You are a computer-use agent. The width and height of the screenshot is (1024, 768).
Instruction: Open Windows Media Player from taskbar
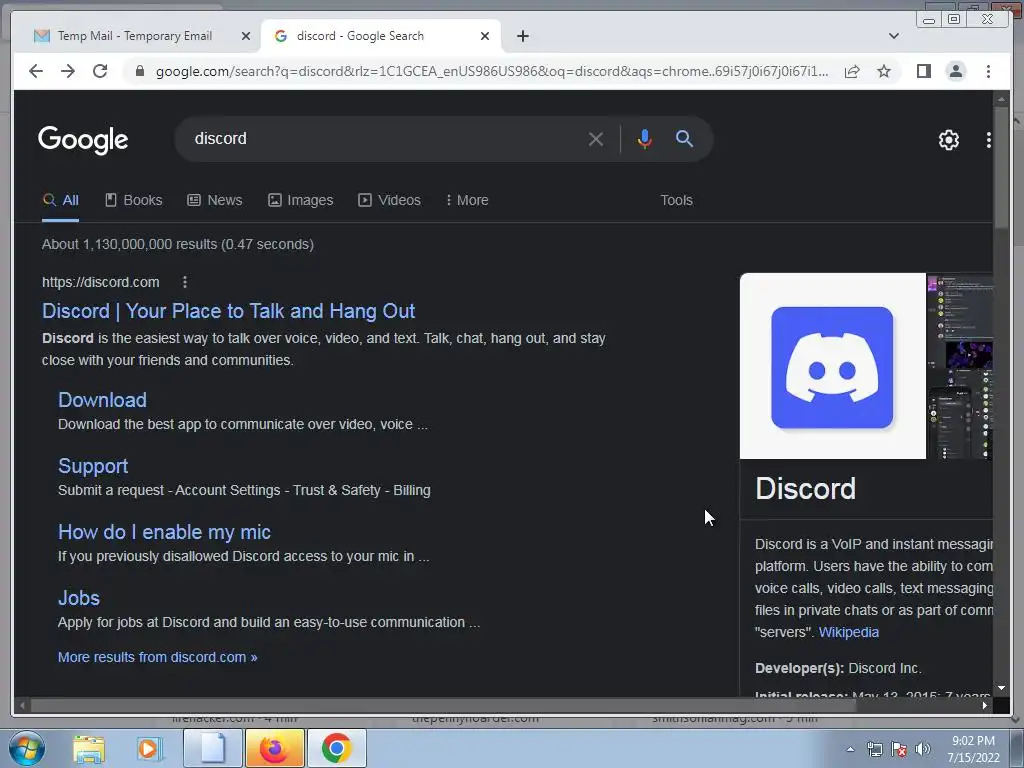[150, 748]
